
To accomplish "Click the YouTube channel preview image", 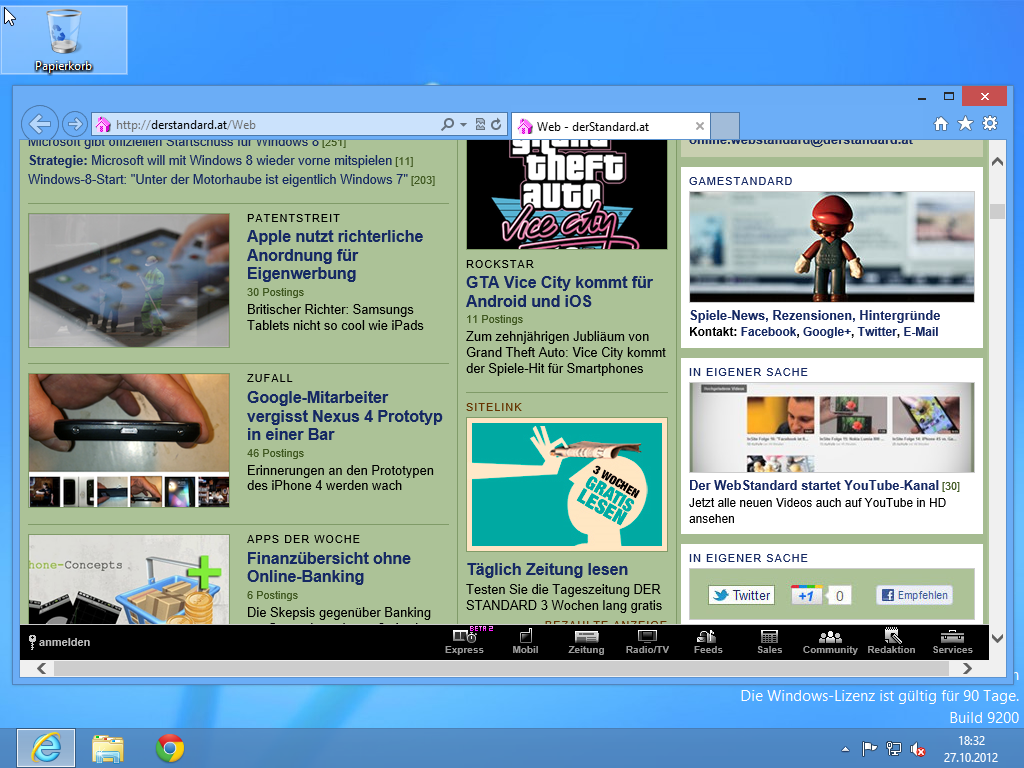I will [831, 427].
